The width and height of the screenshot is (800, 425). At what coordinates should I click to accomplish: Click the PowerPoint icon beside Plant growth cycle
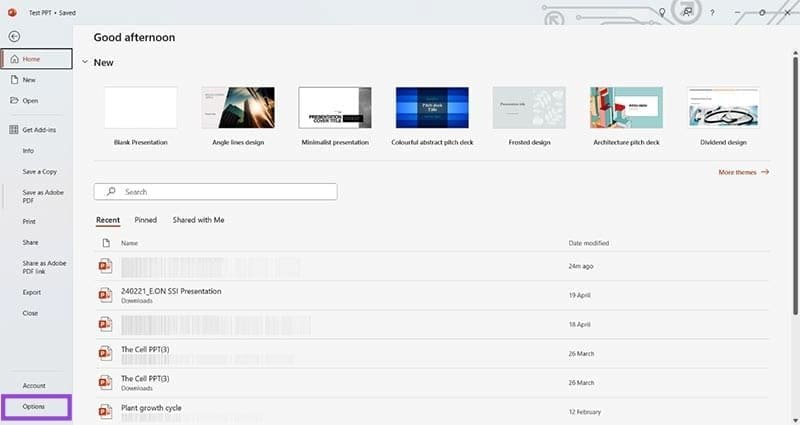tap(106, 411)
